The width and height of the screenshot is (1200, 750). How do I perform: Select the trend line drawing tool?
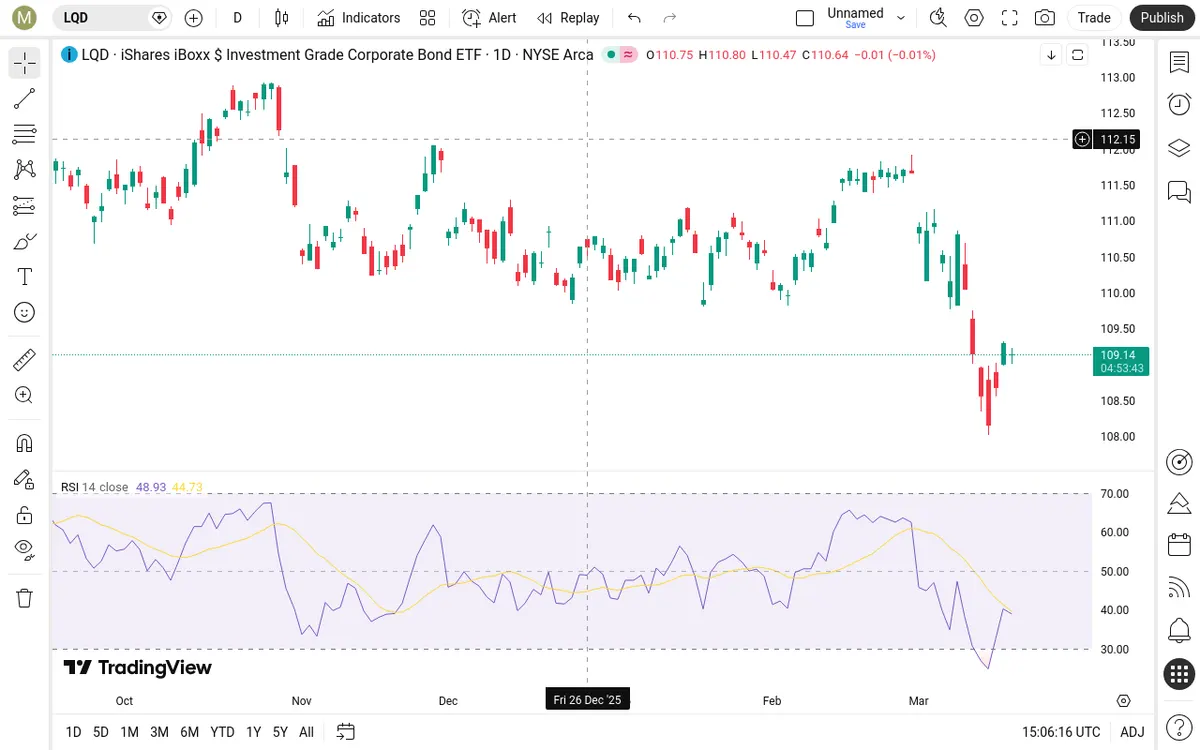click(25, 98)
